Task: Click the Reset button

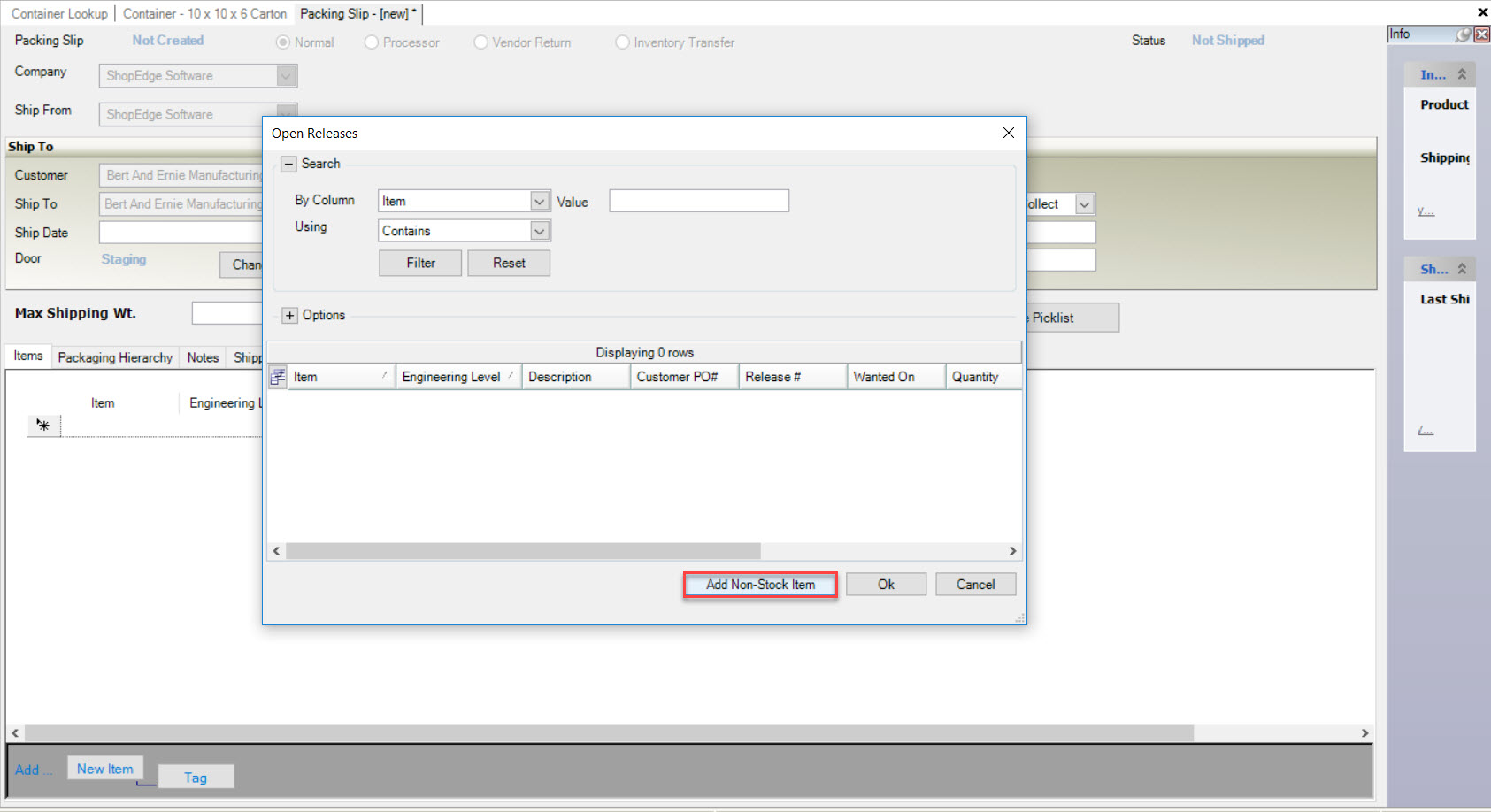Action: [509, 264]
